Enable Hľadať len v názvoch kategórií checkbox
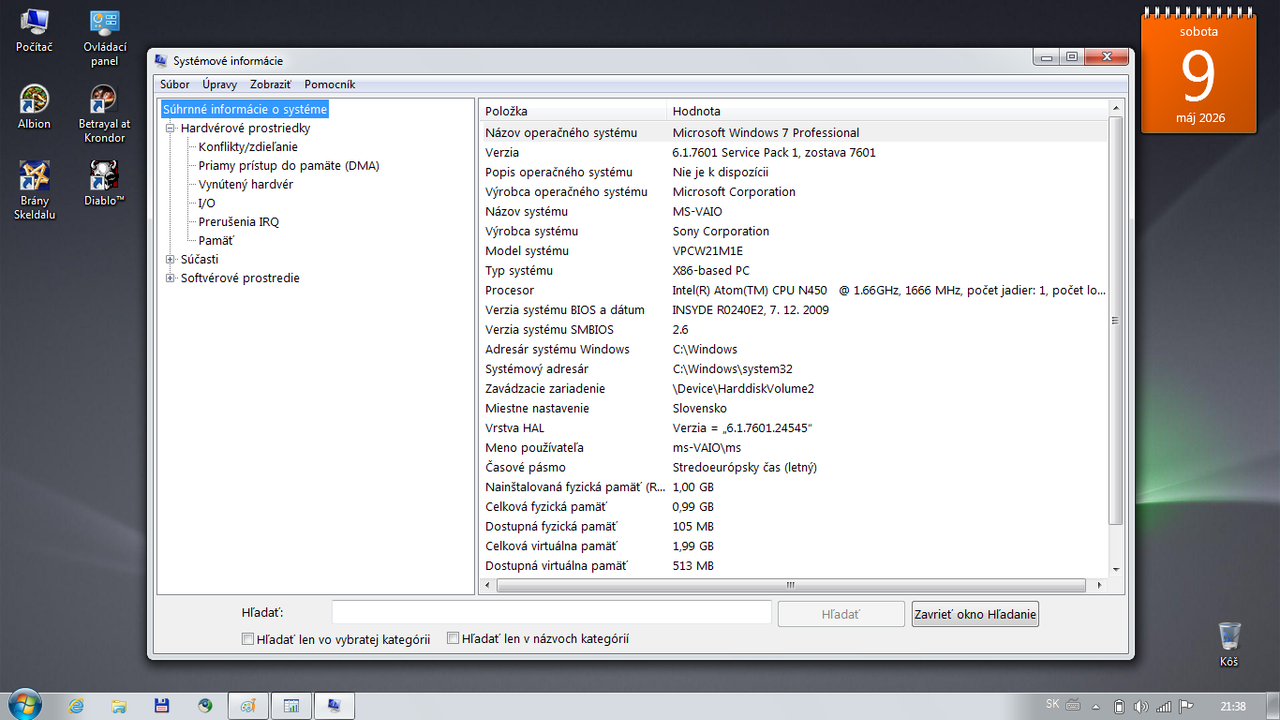The height and width of the screenshot is (720, 1280). pos(453,638)
